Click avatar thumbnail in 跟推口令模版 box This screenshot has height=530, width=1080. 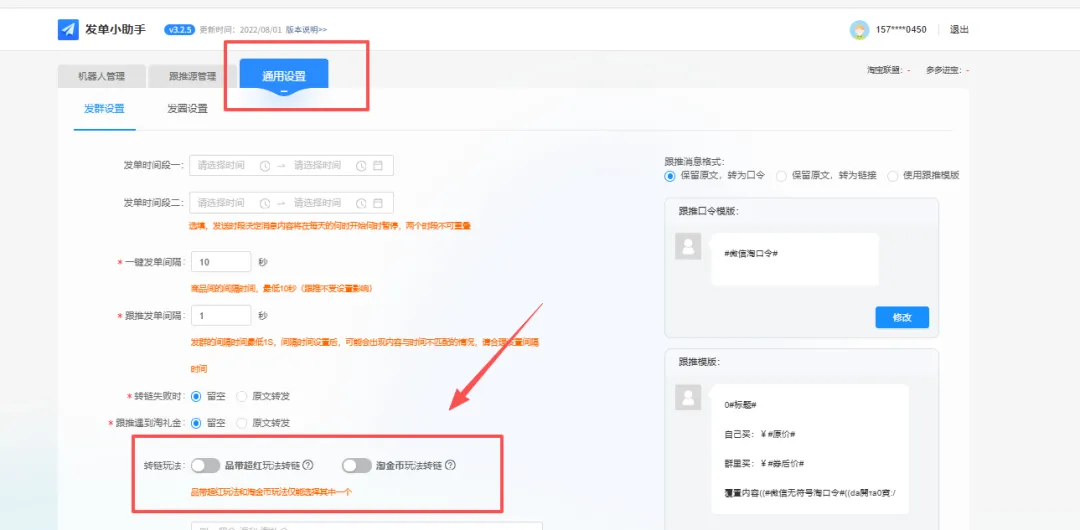coord(688,246)
